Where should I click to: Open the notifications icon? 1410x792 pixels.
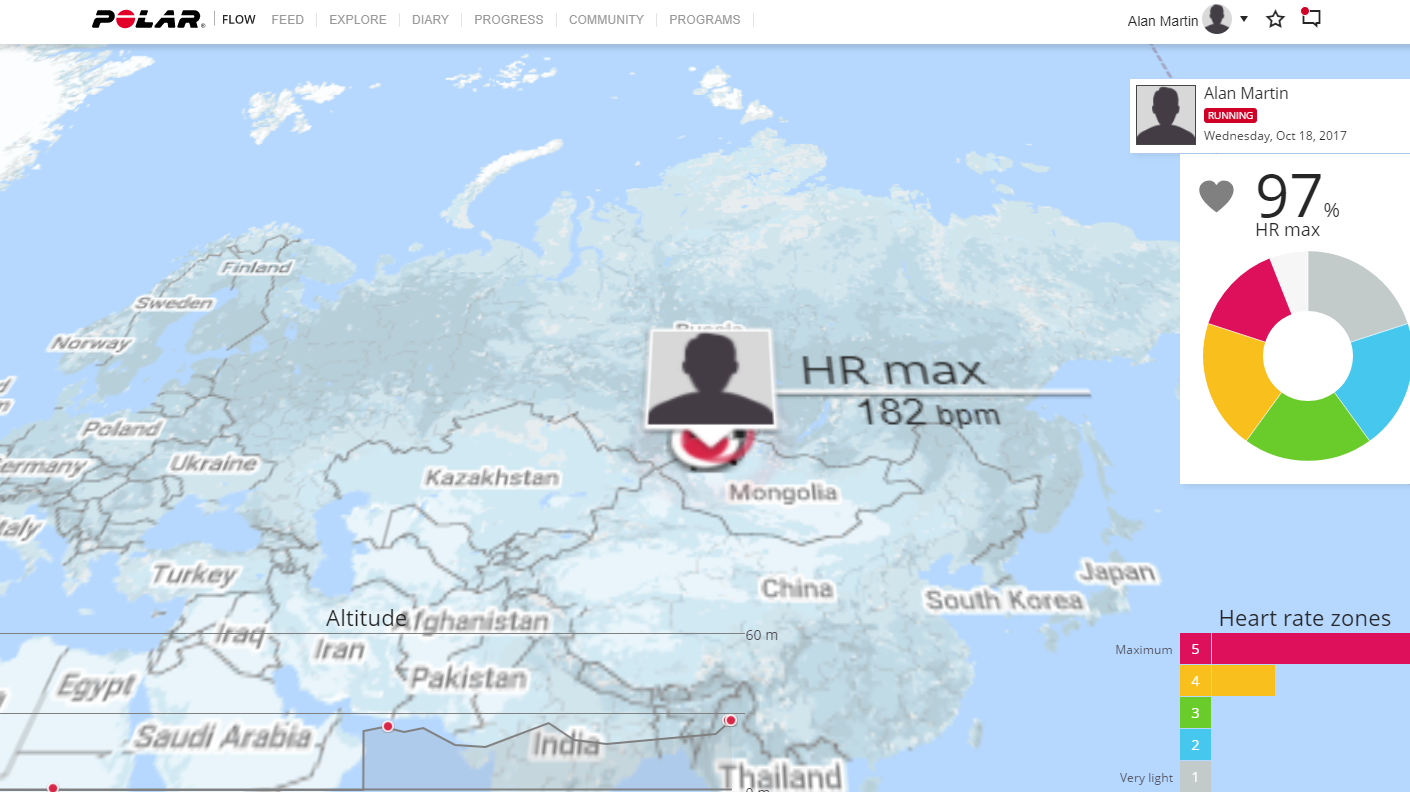coord(1310,18)
